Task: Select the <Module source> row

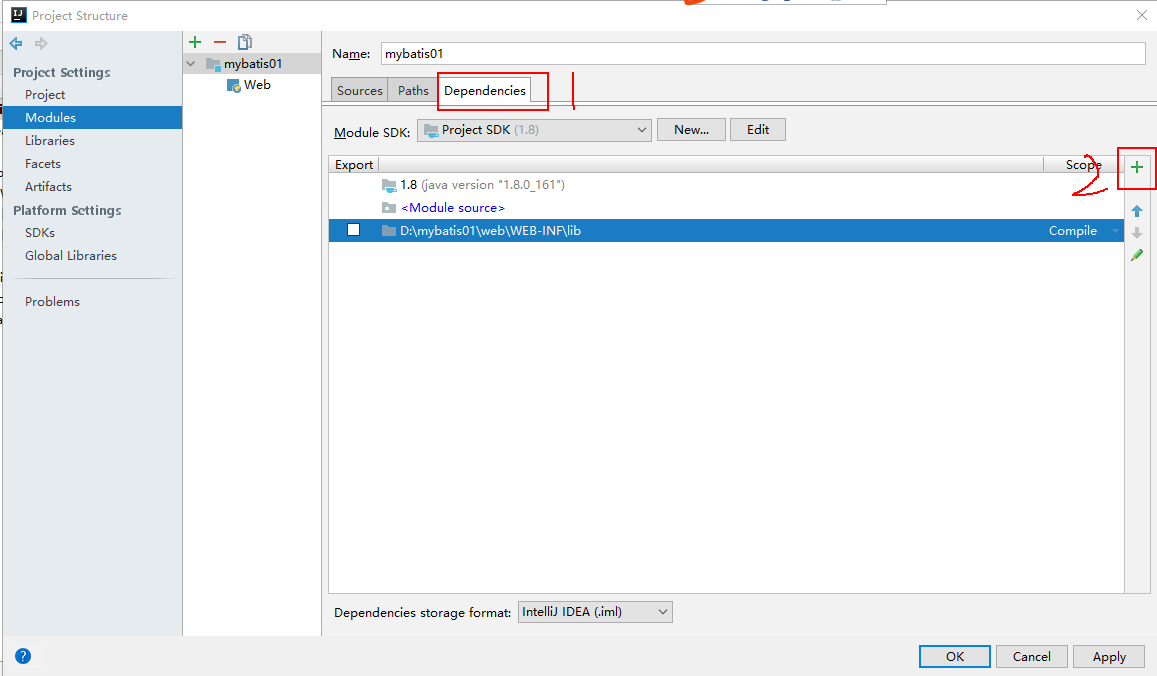Action: (726, 208)
